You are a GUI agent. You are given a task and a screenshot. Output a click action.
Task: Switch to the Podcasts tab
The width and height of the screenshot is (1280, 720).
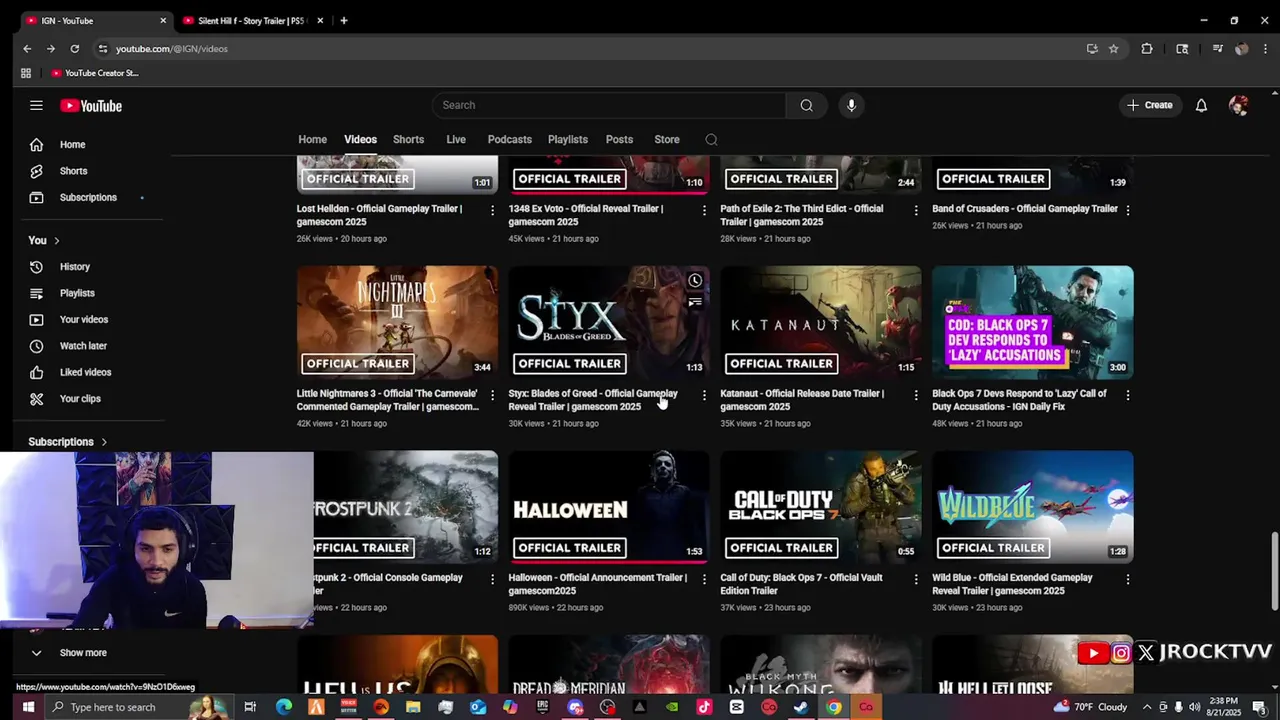509,140
